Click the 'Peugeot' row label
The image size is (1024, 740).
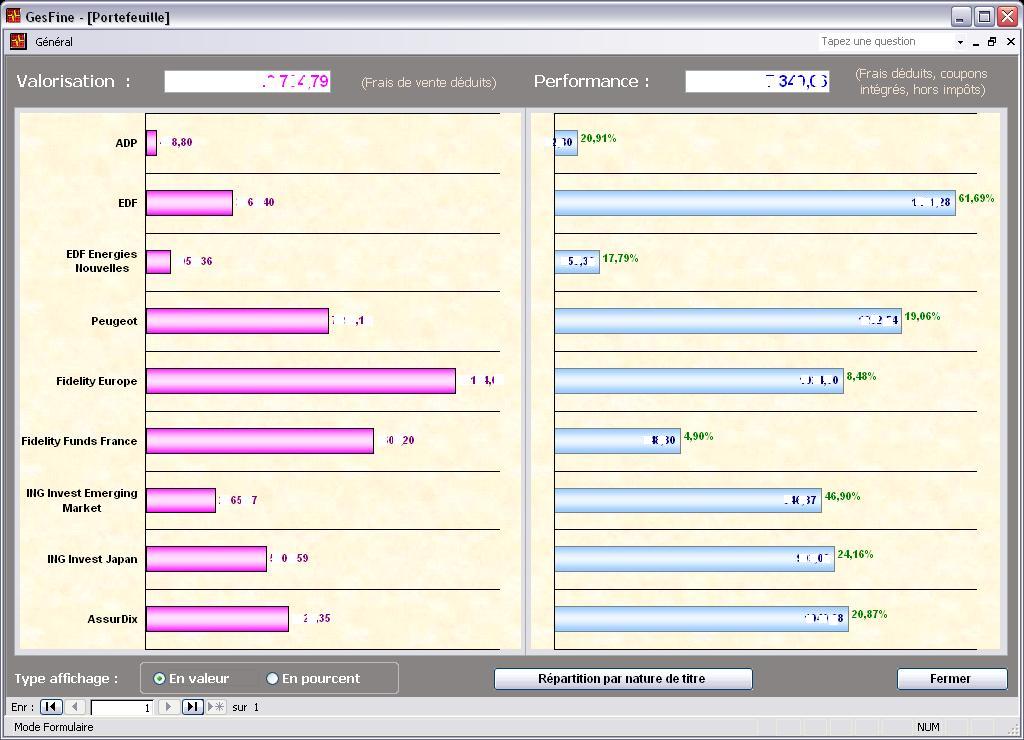114,321
